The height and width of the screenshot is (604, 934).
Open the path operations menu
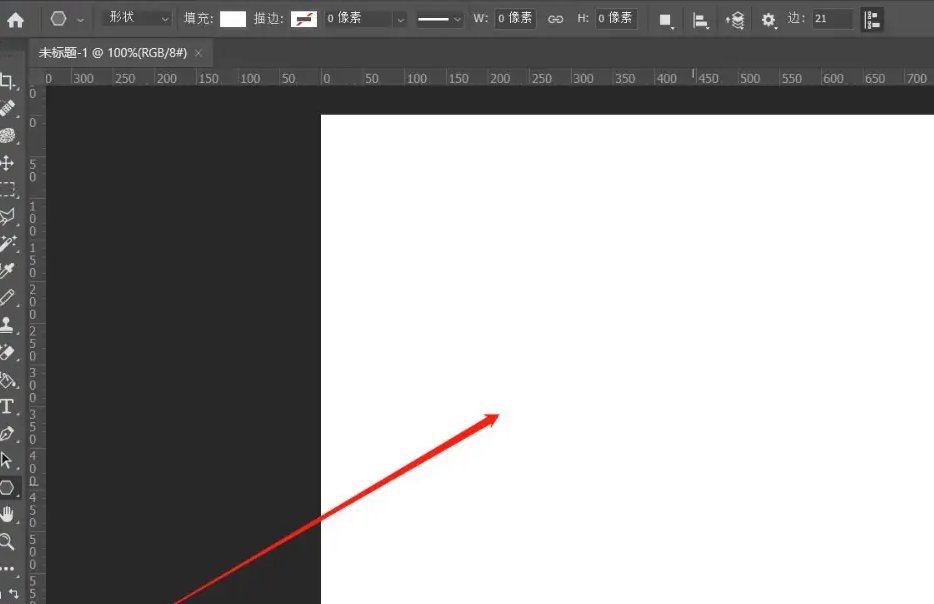pyautogui.click(x=665, y=19)
